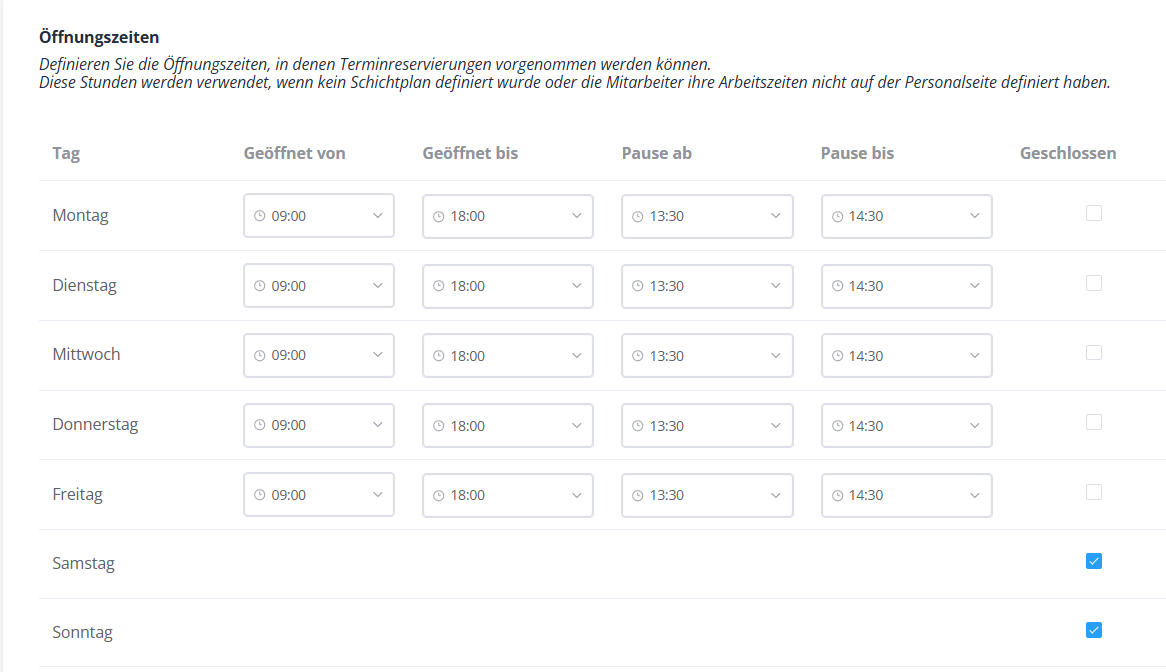Click clock icon in Freitag Geöffnet von field
Screen dimensions: 1166x672
260,495
